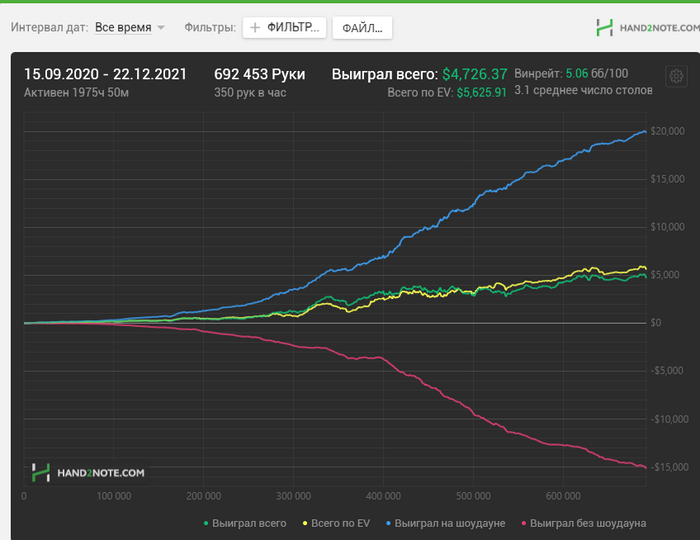The height and width of the screenshot is (540, 700).
Task: Toggle the 'Выиграл на шоудауне' legend series
Action: coord(446,523)
